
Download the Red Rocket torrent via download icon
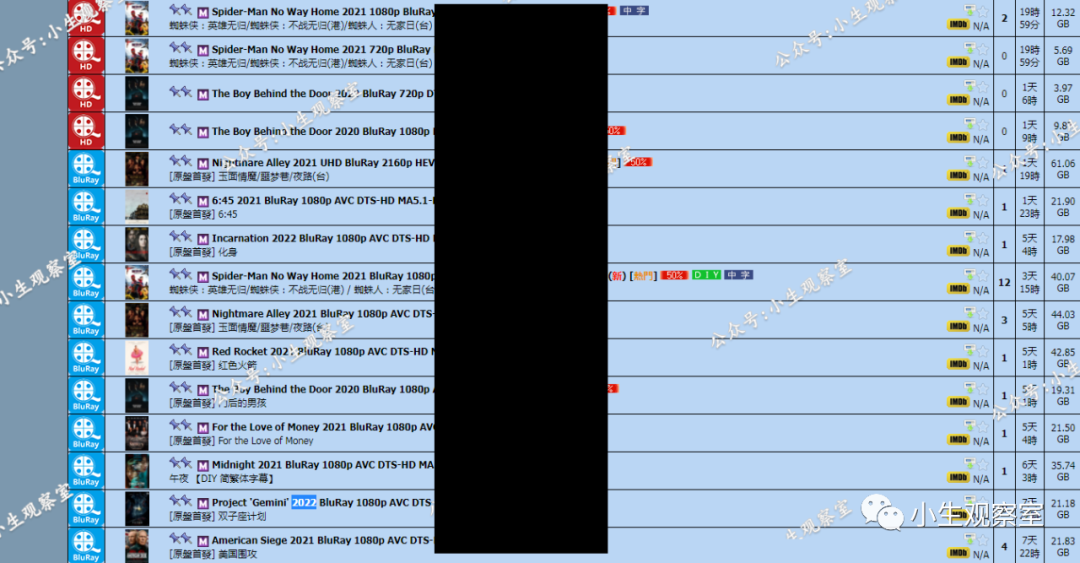point(970,350)
